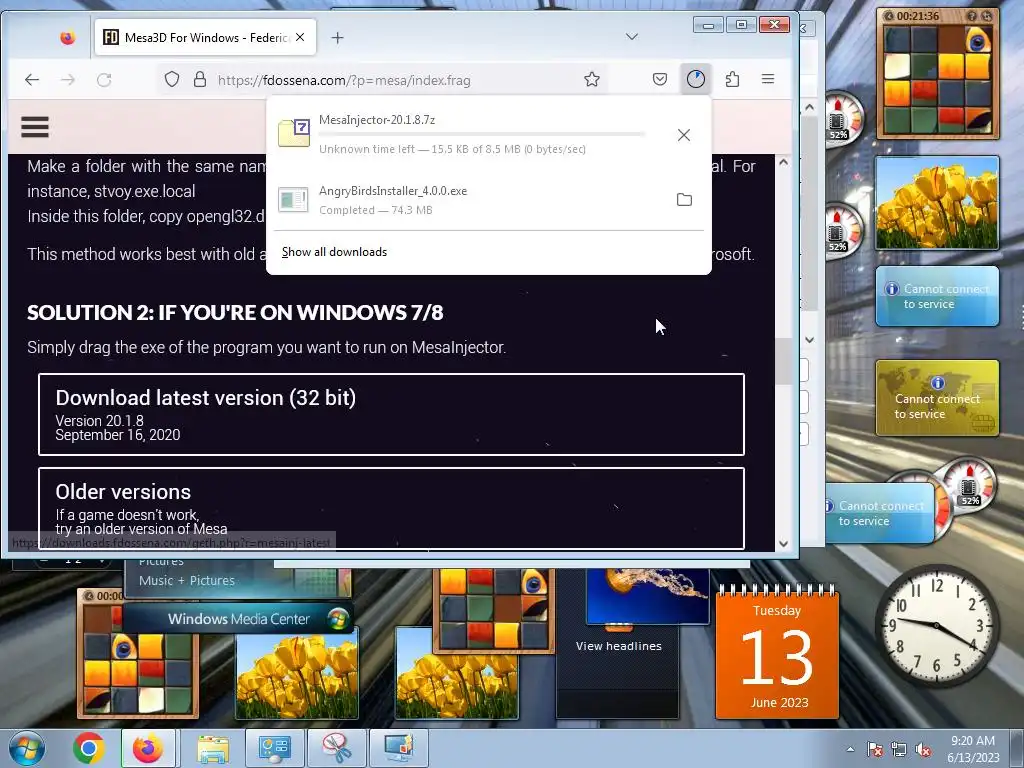The image size is (1024, 768).
Task: Save page to Pocket icon
Action: pyautogui.click(x=660, y=80)
